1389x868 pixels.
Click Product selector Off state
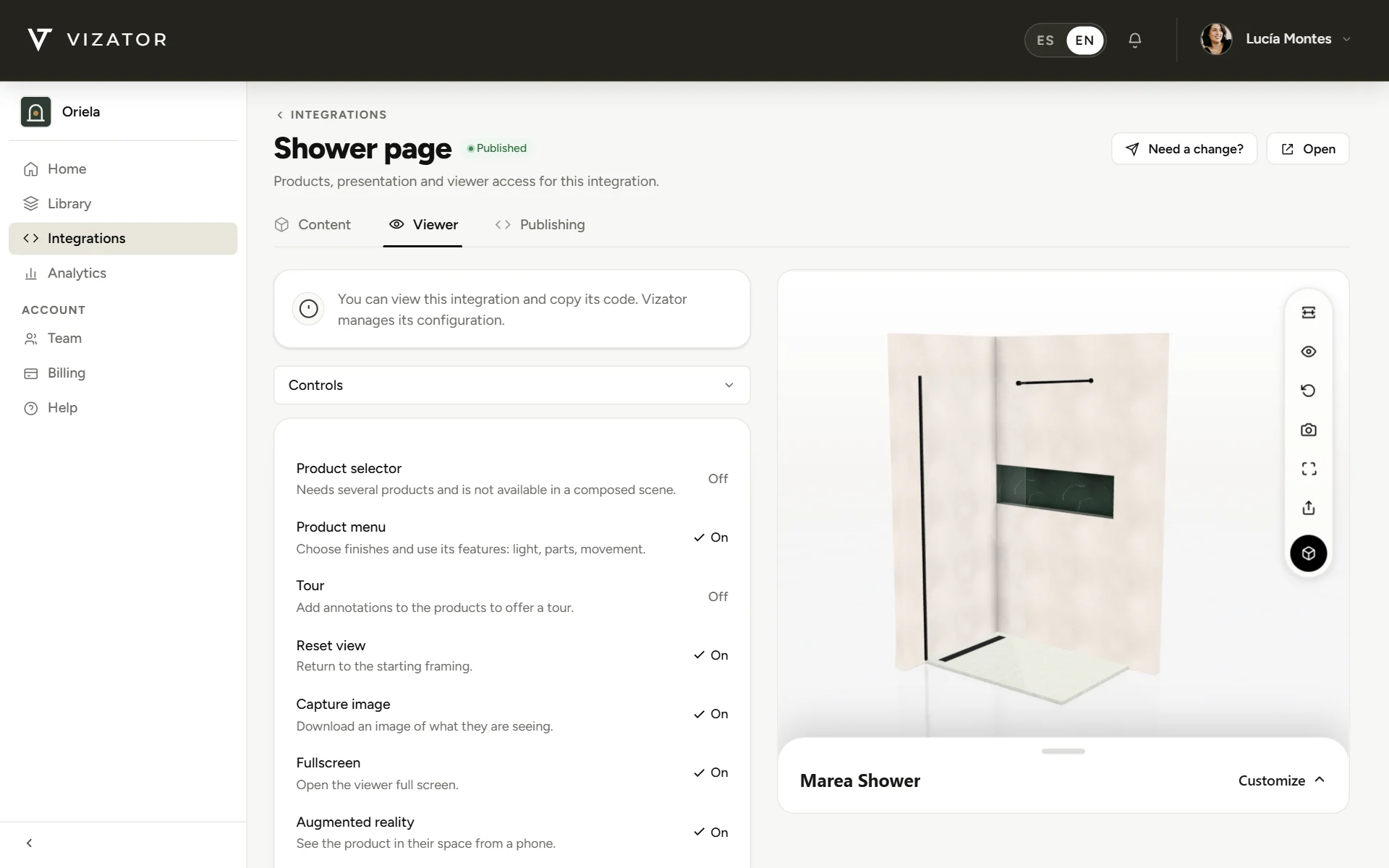tap(718, 479)
